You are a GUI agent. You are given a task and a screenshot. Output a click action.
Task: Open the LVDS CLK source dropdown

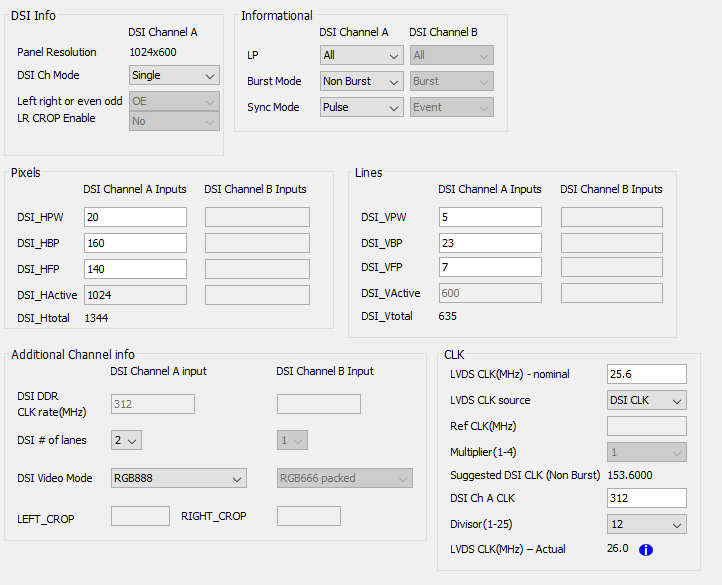tap(646, 400)
